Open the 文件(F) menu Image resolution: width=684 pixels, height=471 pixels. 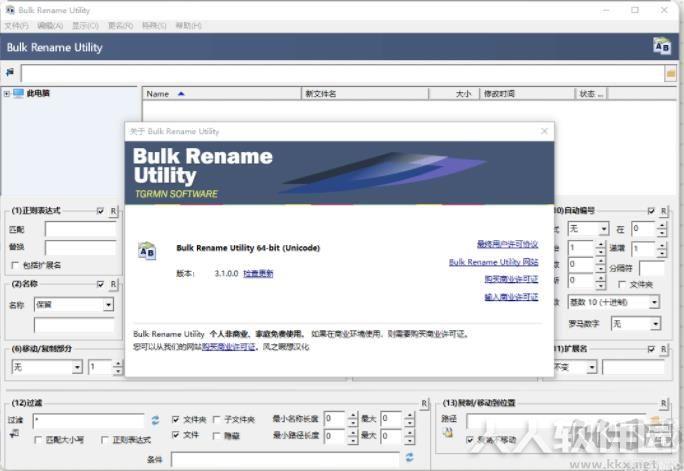[x=16, y=26]
